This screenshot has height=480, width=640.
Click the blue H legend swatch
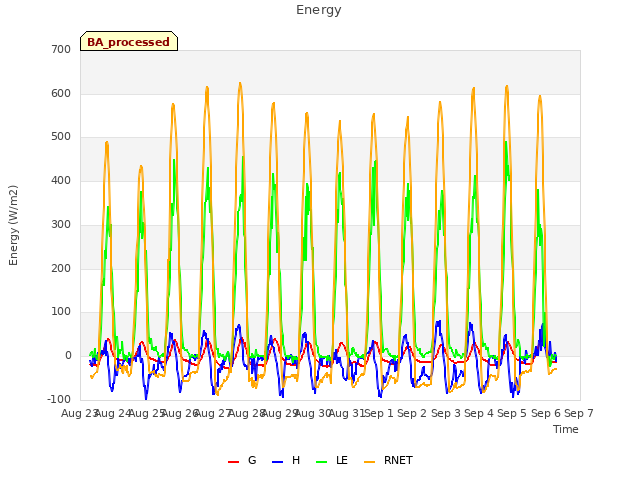(277, 462)
